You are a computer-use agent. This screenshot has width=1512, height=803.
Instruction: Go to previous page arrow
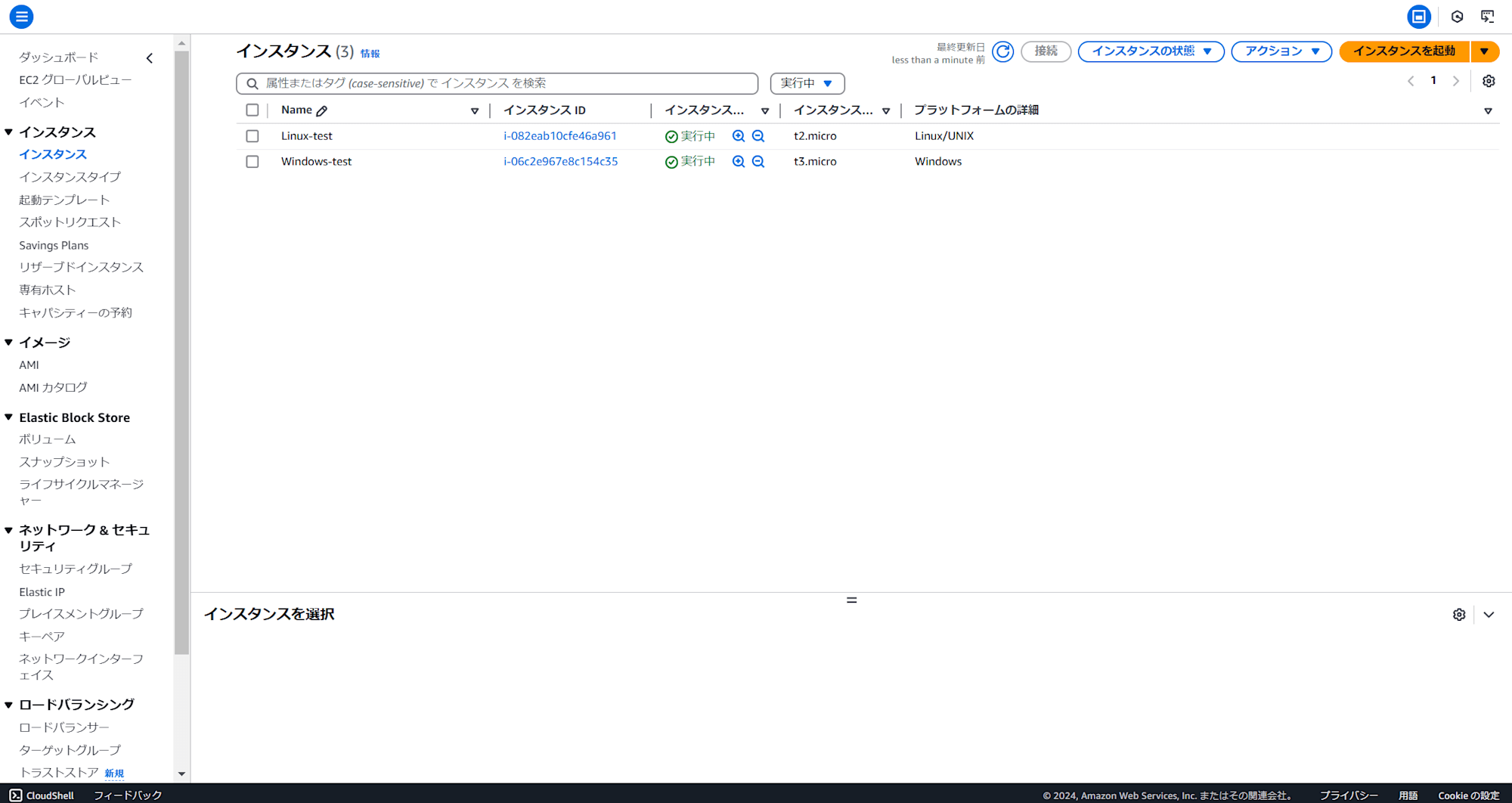(1411, 81)
